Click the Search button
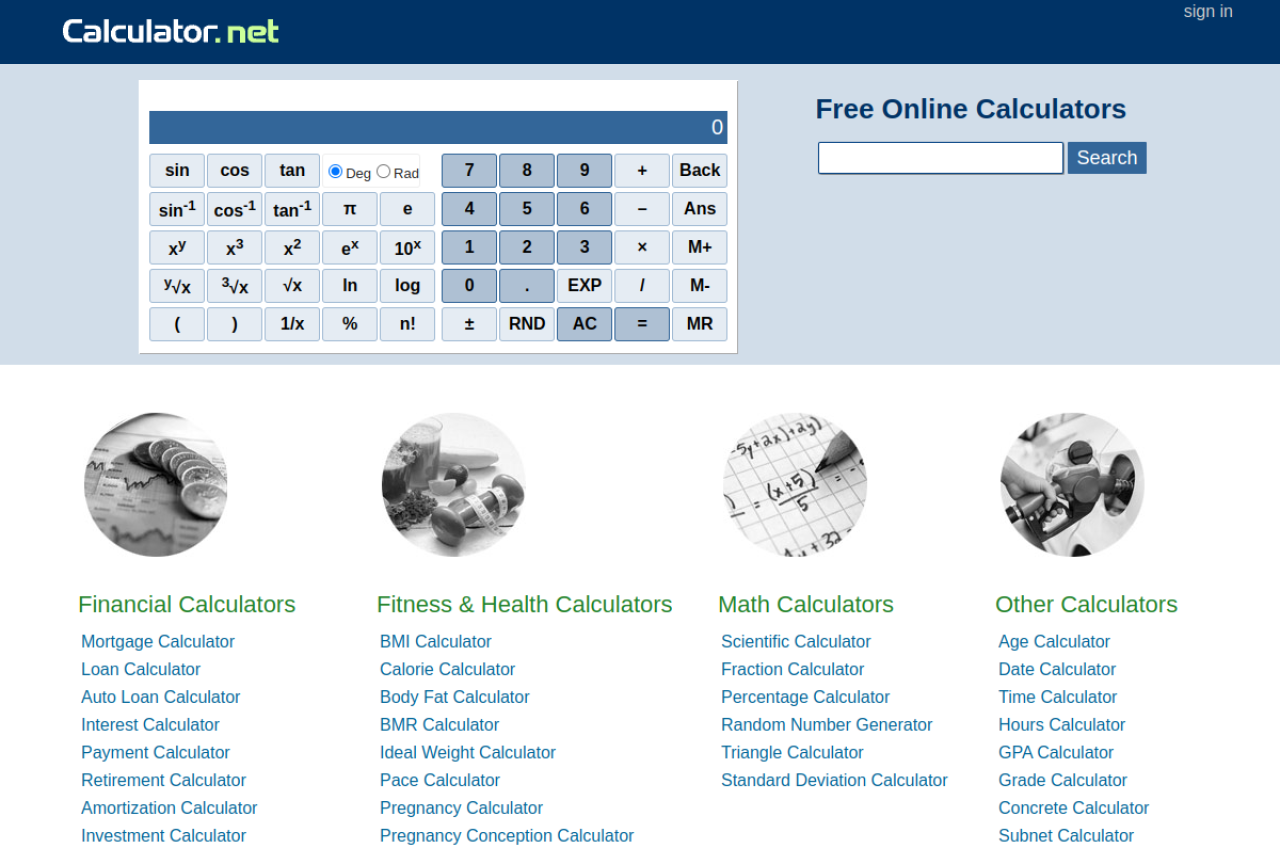 click(1106, 158)
